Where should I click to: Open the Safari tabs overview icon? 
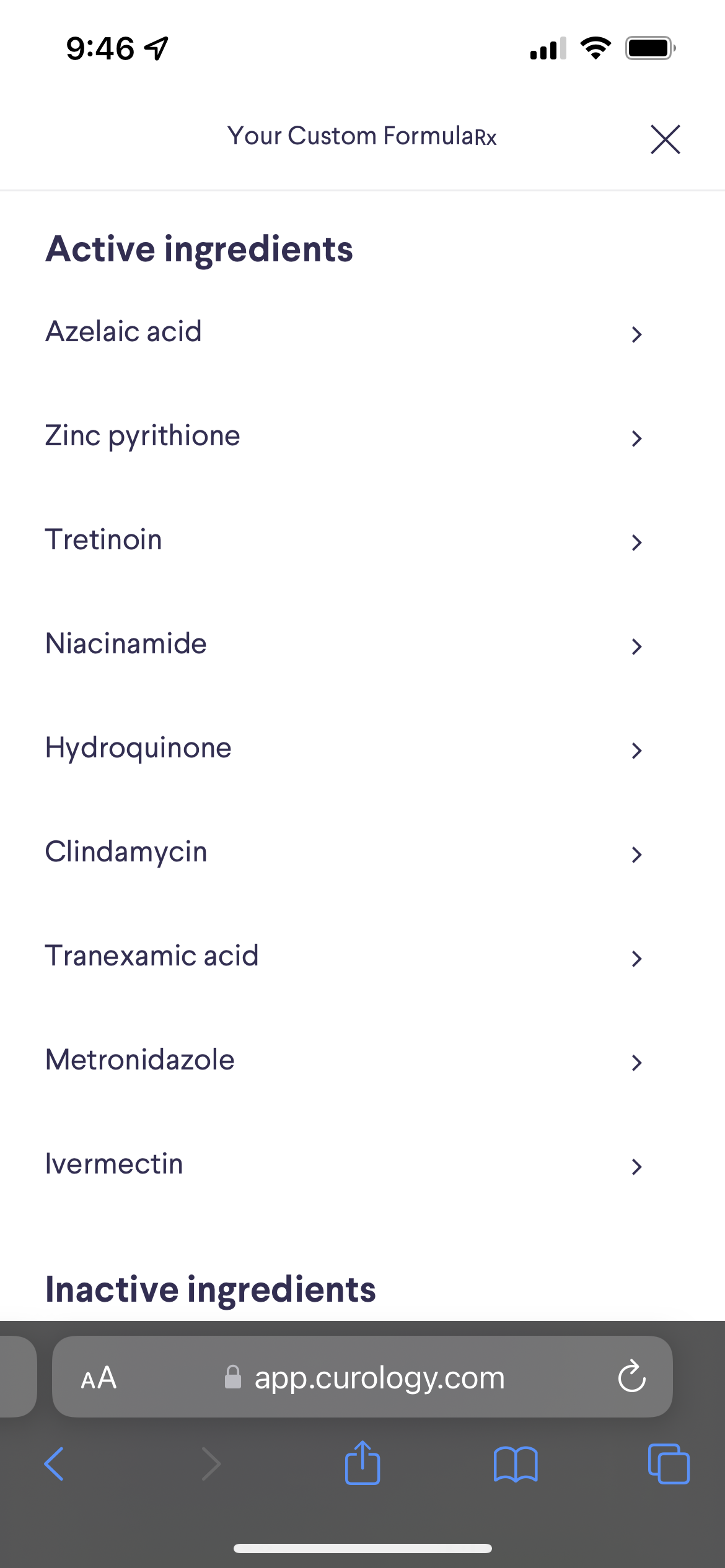tap(669, 1464)
